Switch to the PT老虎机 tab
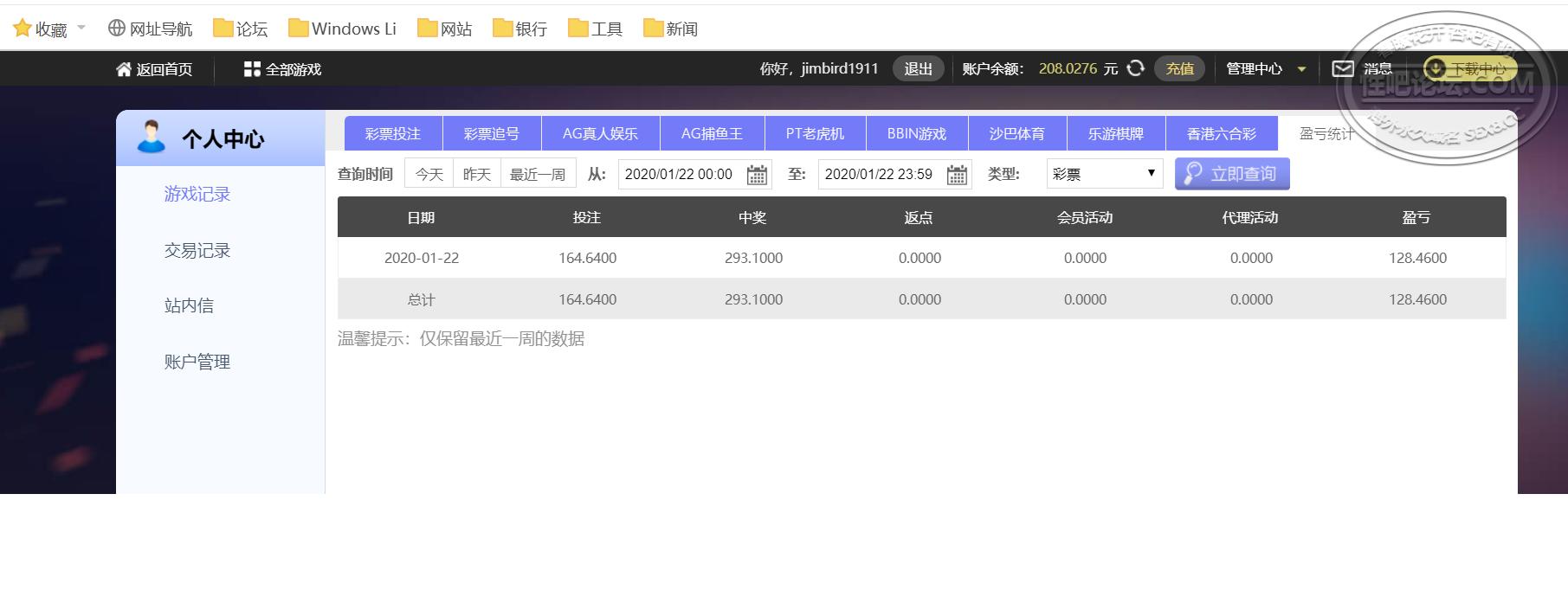The width and height of the screenshot is (1568, 603). coord(815,133)
